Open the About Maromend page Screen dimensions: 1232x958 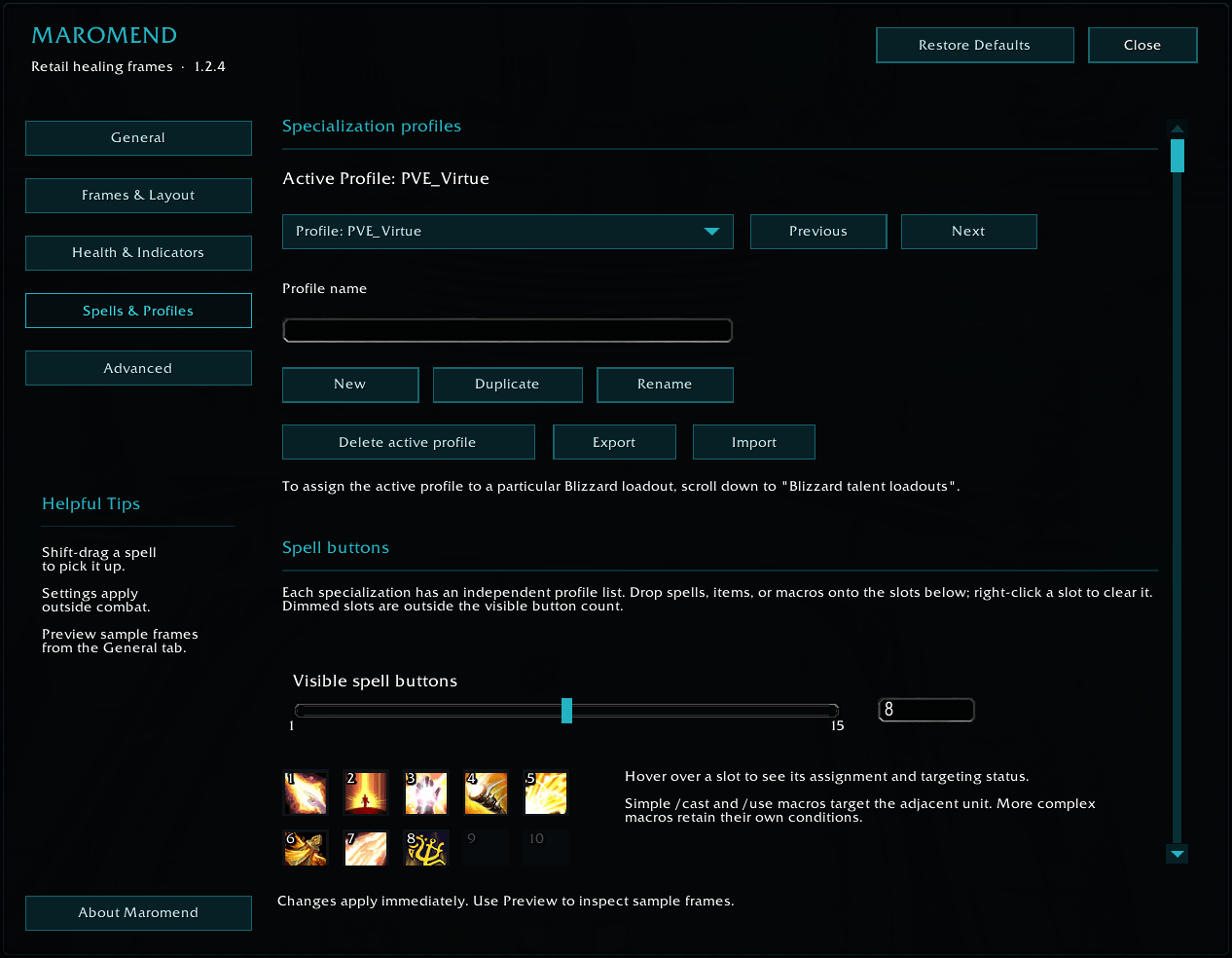coord(138,913)
